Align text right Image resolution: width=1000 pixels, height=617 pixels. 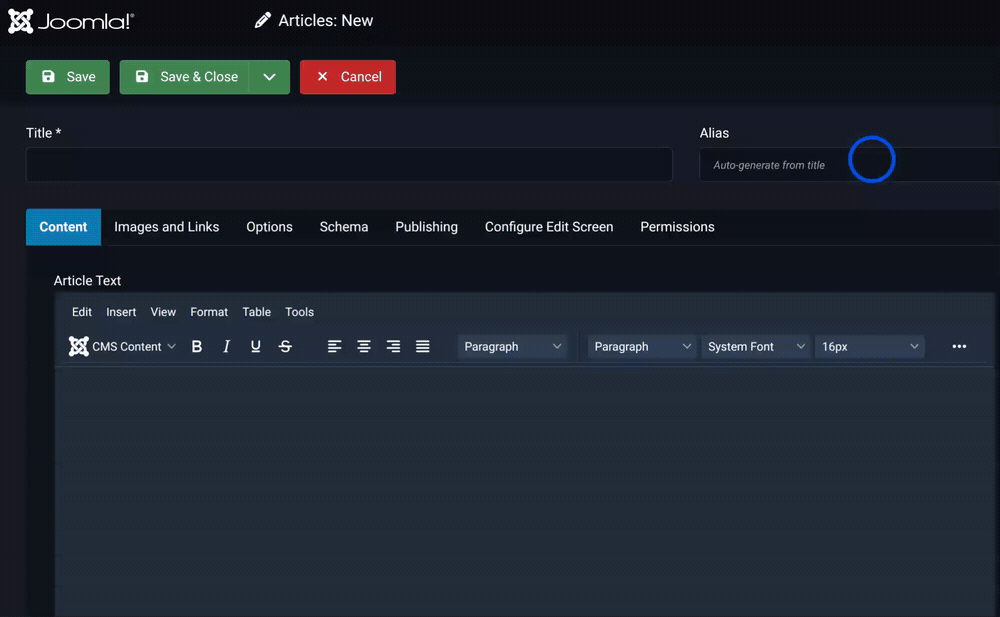(393, 346)
